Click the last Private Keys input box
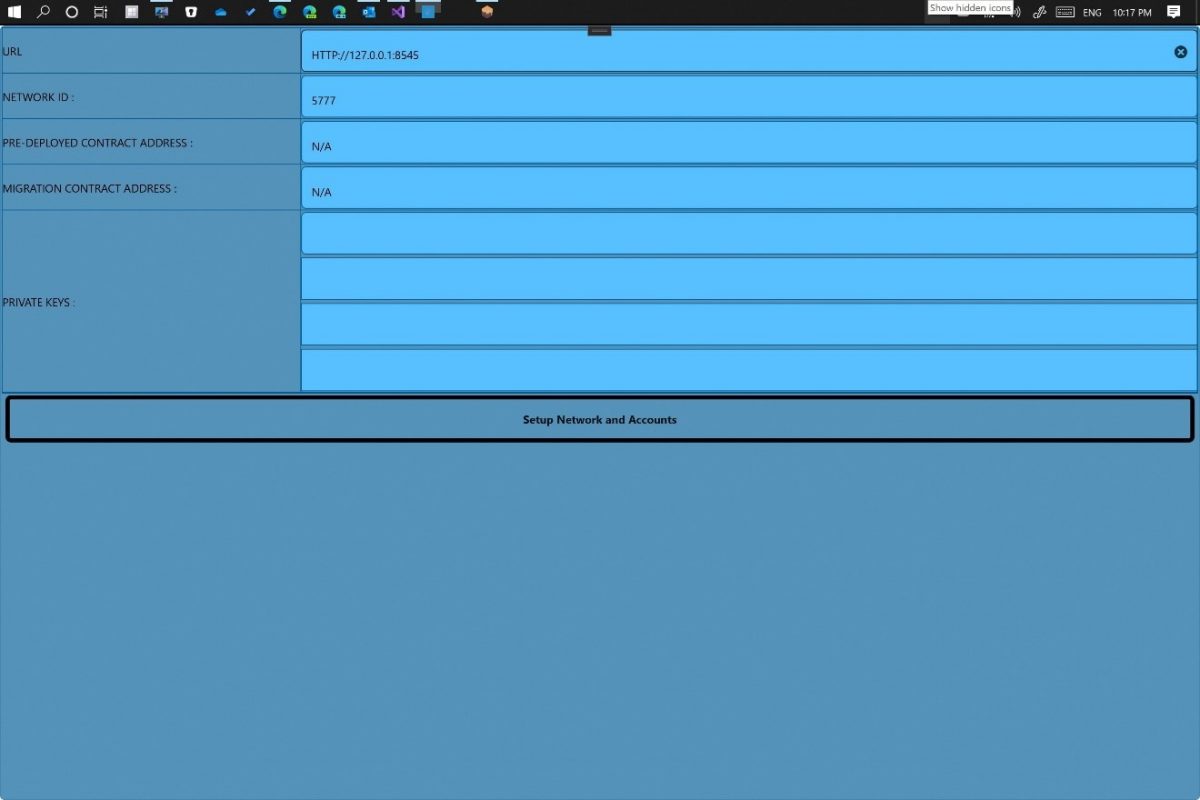The height and width of the screenshot is (800, 1200). [748, 370]
